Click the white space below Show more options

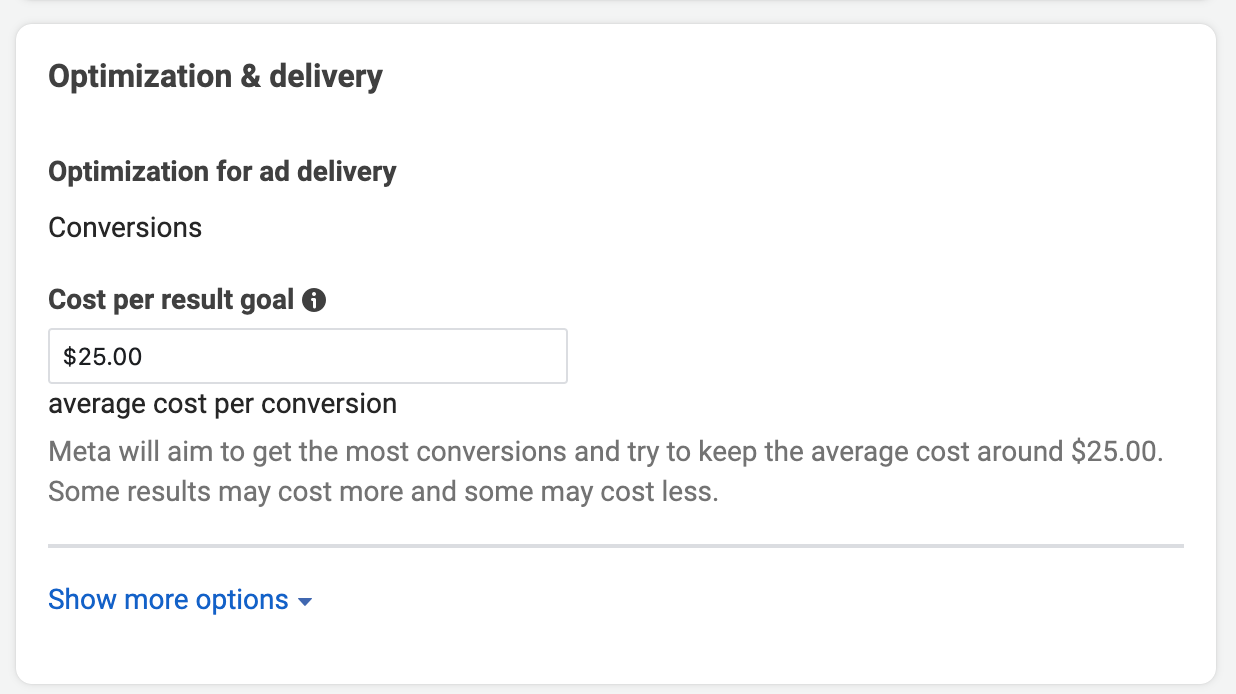(x=615, y=650)
